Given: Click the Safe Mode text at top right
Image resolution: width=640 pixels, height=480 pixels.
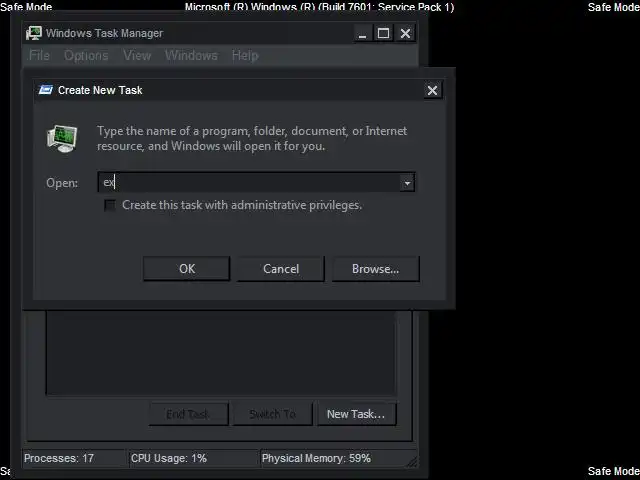Looking at the screenshot, I should coord(613,7).
